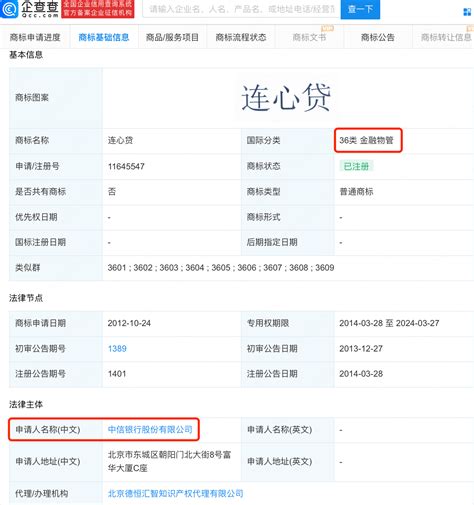Click registration announcement issue 1401
The width and height of the screenshot is (474, 505).
(117, 374)
